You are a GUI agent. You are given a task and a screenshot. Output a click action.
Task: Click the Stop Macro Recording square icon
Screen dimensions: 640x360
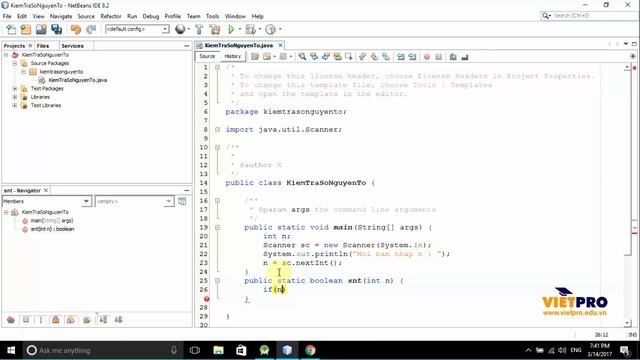(439, 57)
